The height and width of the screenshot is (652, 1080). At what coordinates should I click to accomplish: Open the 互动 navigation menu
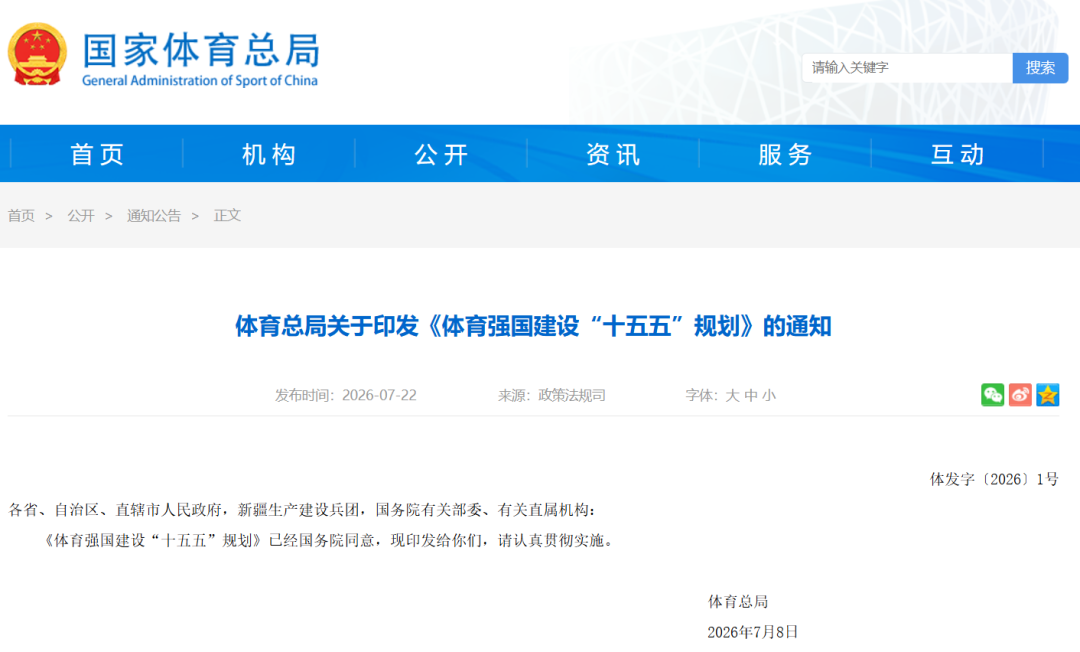[958, 154]
